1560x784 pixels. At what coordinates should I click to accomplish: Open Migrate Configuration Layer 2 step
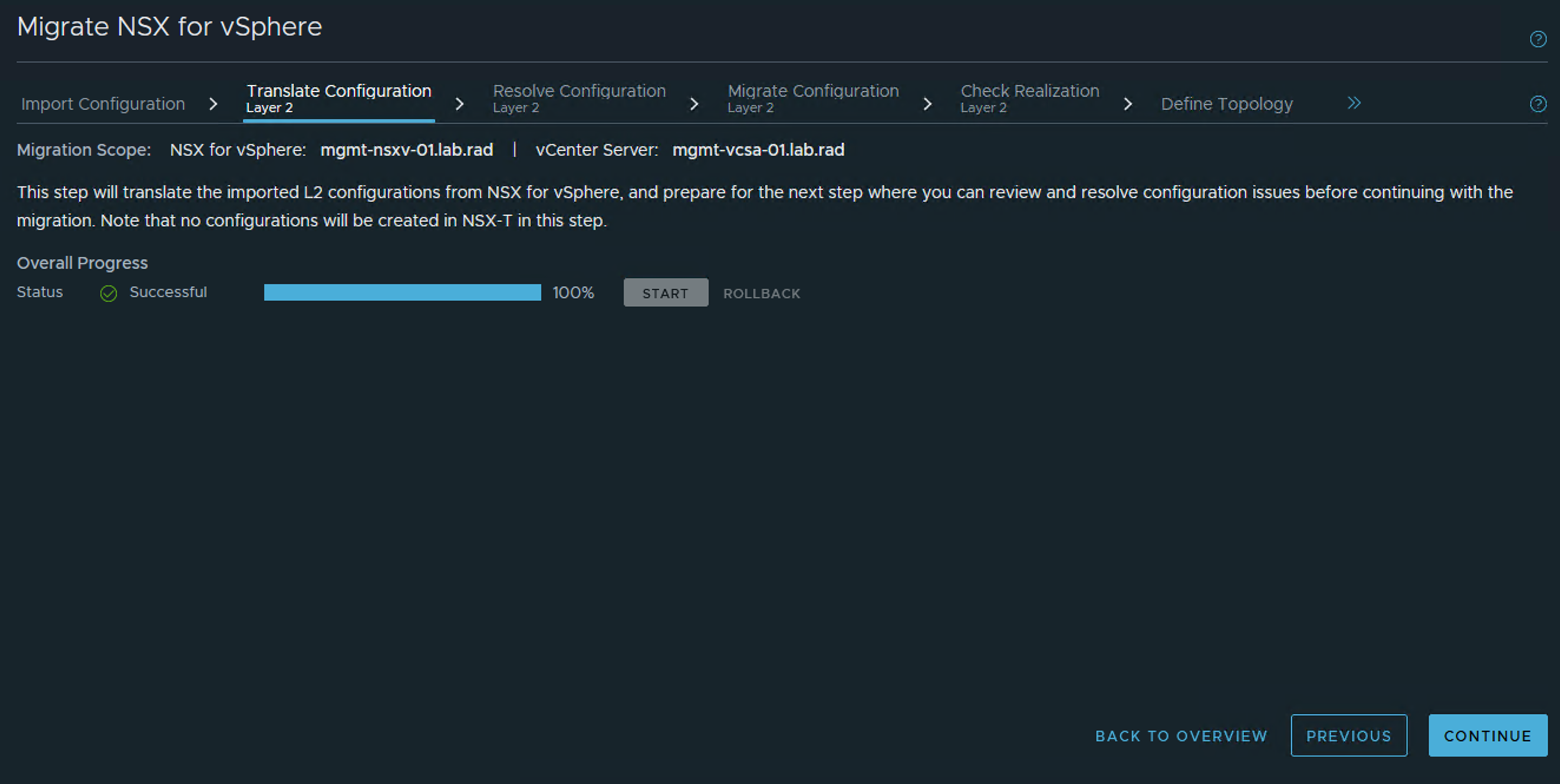click(x=812, y=98)
